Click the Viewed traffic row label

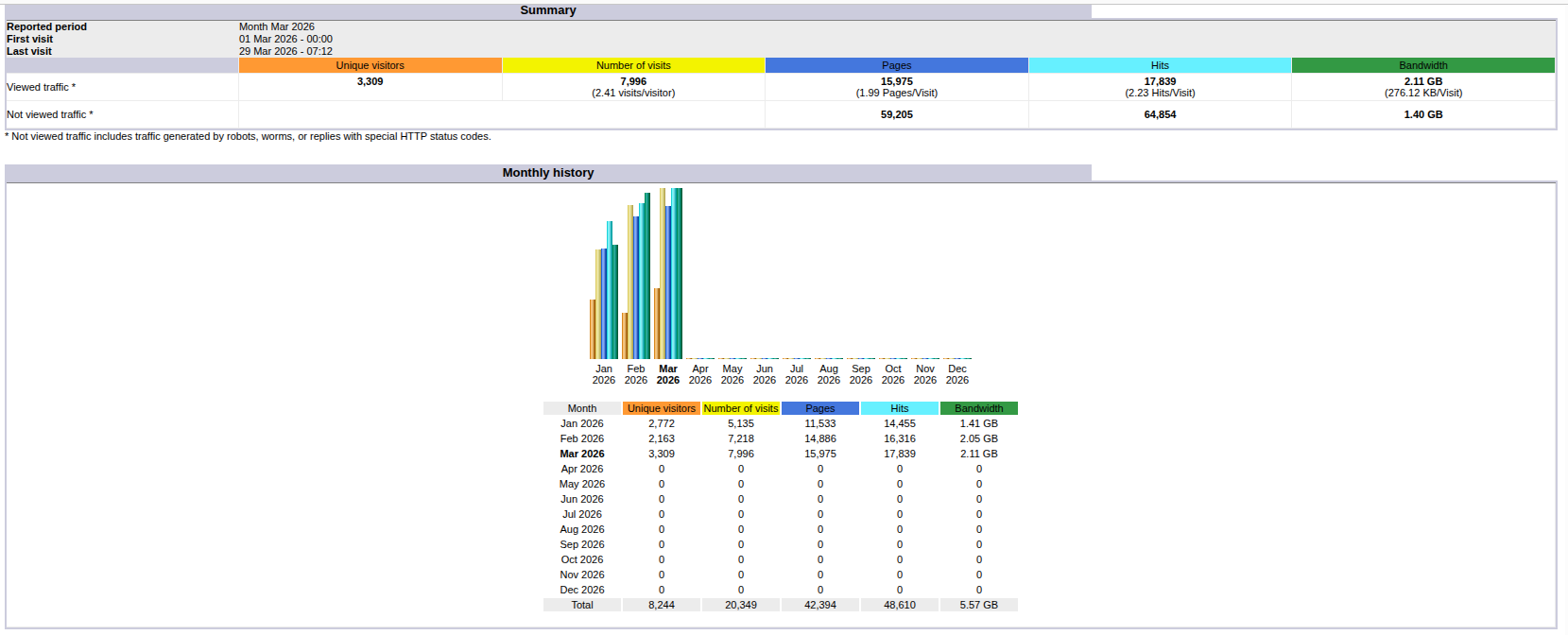pyautogui.click(x=41, y=87)
